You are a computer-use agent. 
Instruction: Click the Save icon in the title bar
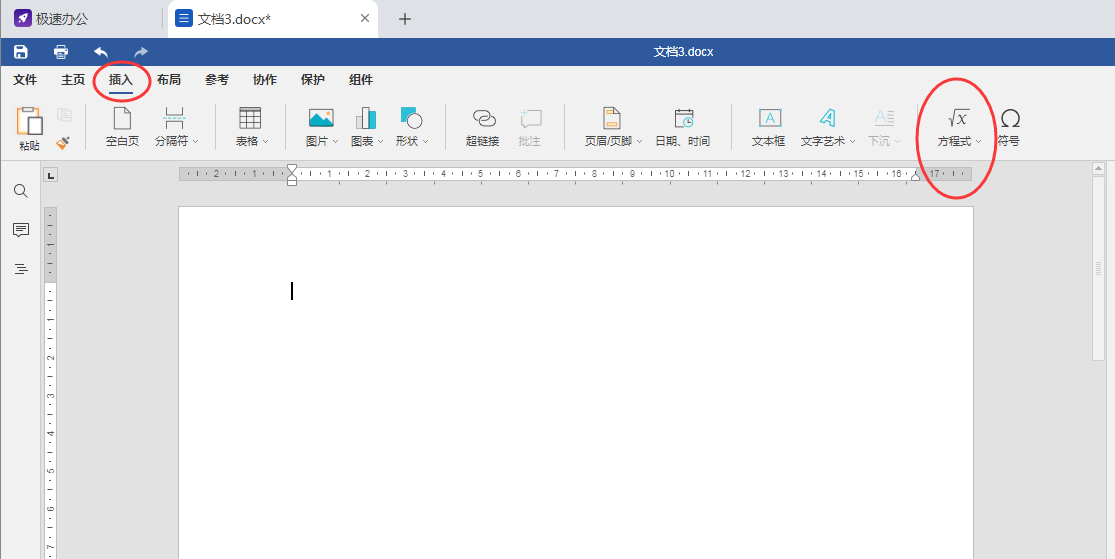click(21, 52)
